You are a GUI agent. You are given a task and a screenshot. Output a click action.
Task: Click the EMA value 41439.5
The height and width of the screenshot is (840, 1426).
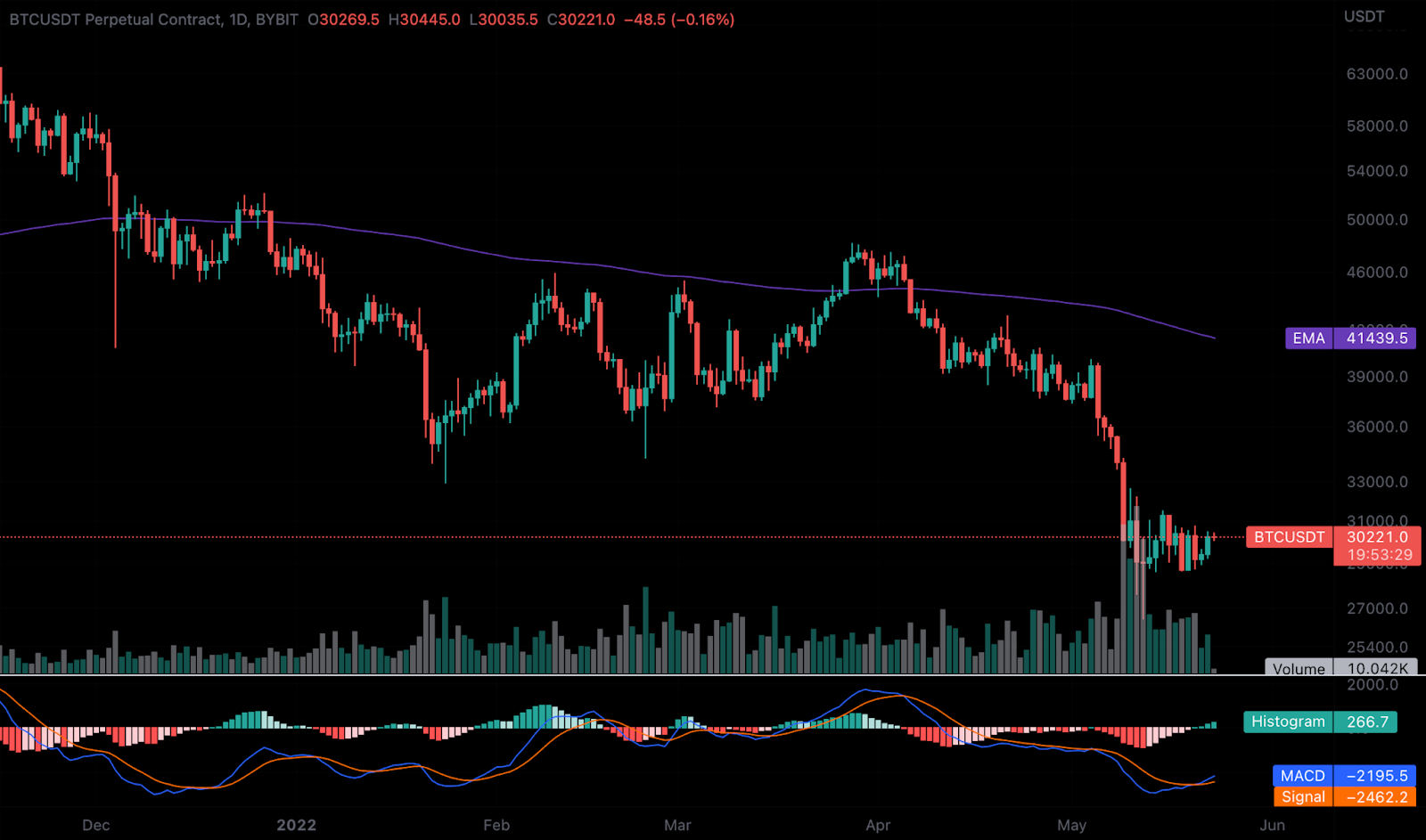[1376, 338]
